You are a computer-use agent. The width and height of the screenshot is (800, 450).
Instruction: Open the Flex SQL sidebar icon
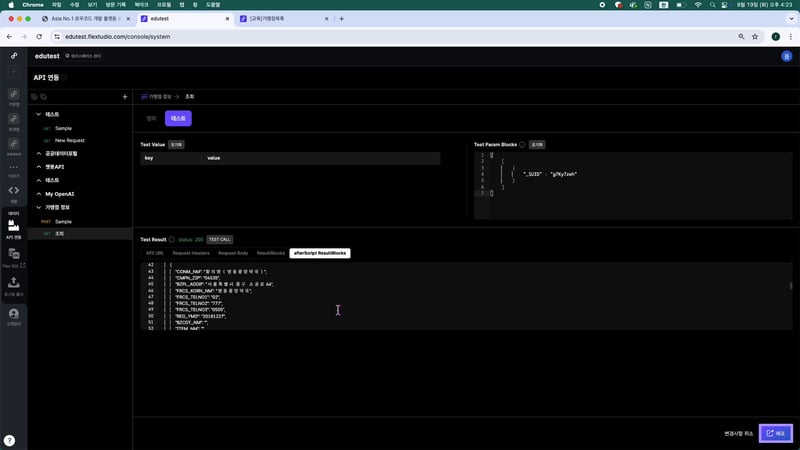click(14, 258)
